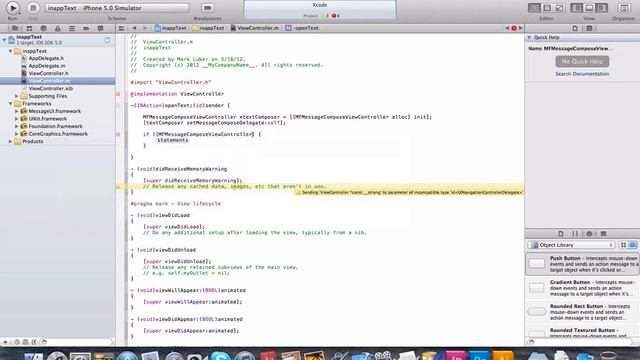640x360 pixels.
Task: Click the warning message about incompatible type
Action: [x=409, y=192]
